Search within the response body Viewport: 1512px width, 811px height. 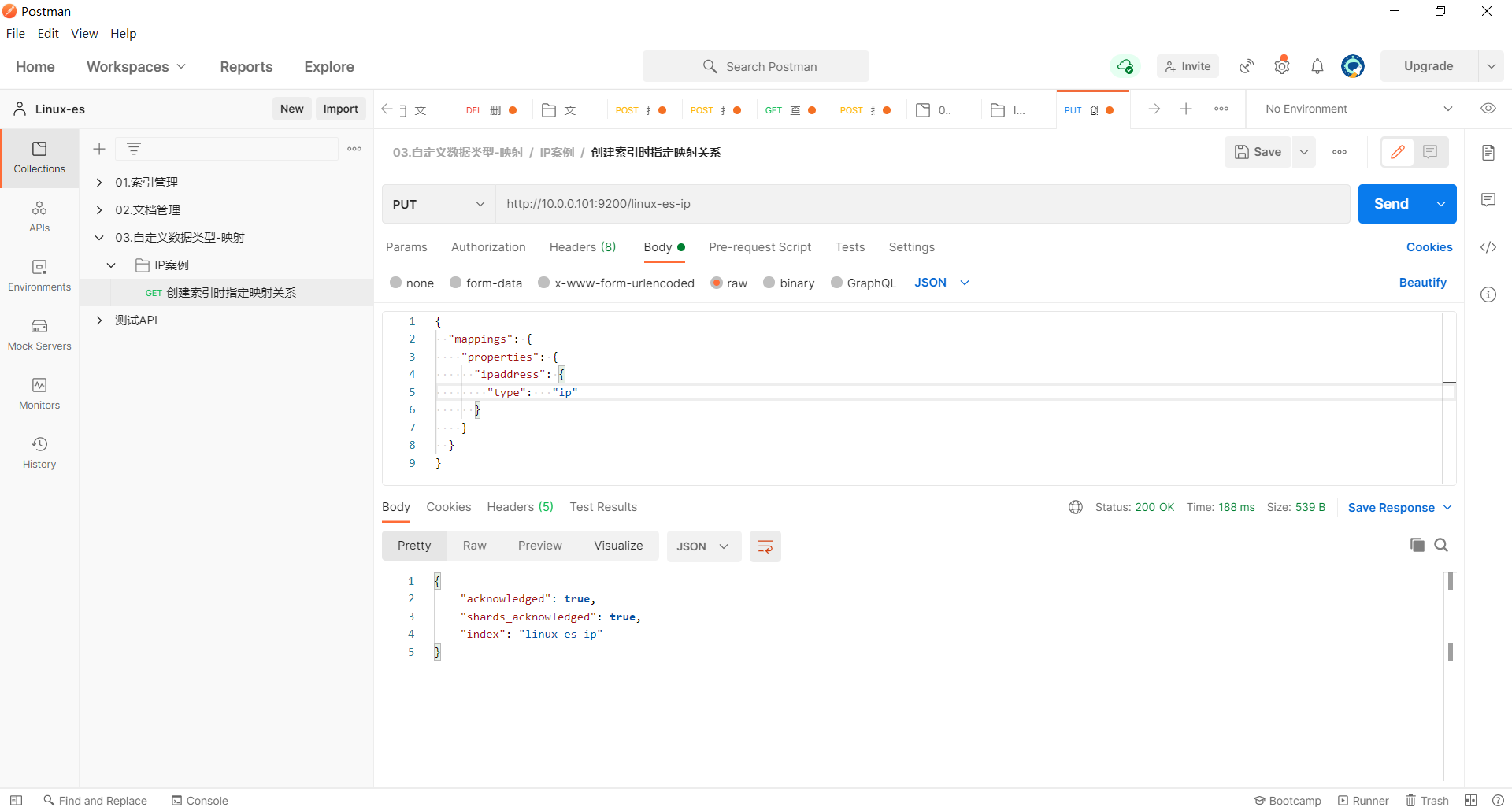[1441, 545]
